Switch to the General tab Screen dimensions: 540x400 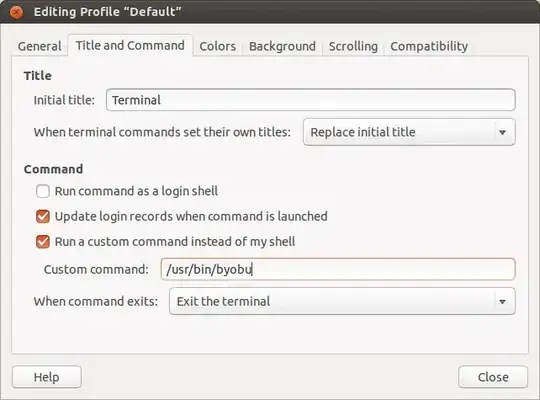(x=40, y=46)
